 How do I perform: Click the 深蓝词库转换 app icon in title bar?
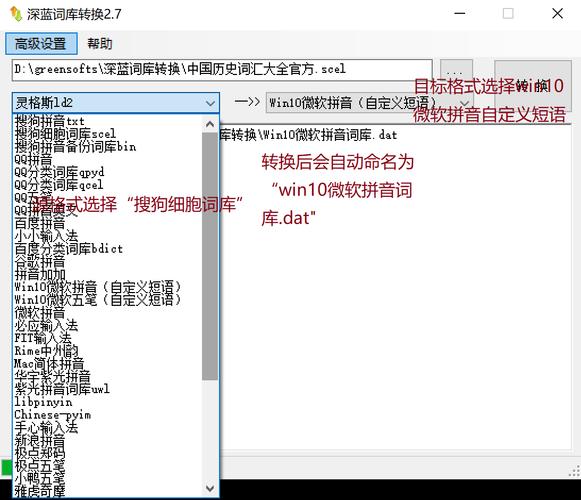16,14
